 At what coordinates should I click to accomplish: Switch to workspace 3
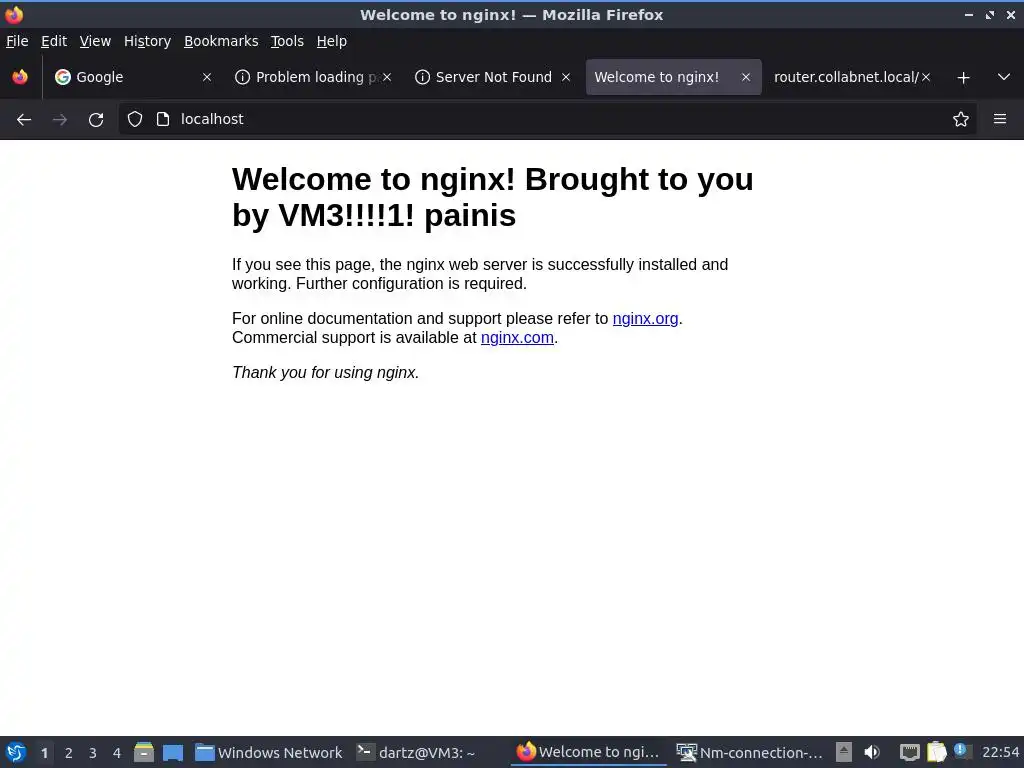tap(93, 753)
